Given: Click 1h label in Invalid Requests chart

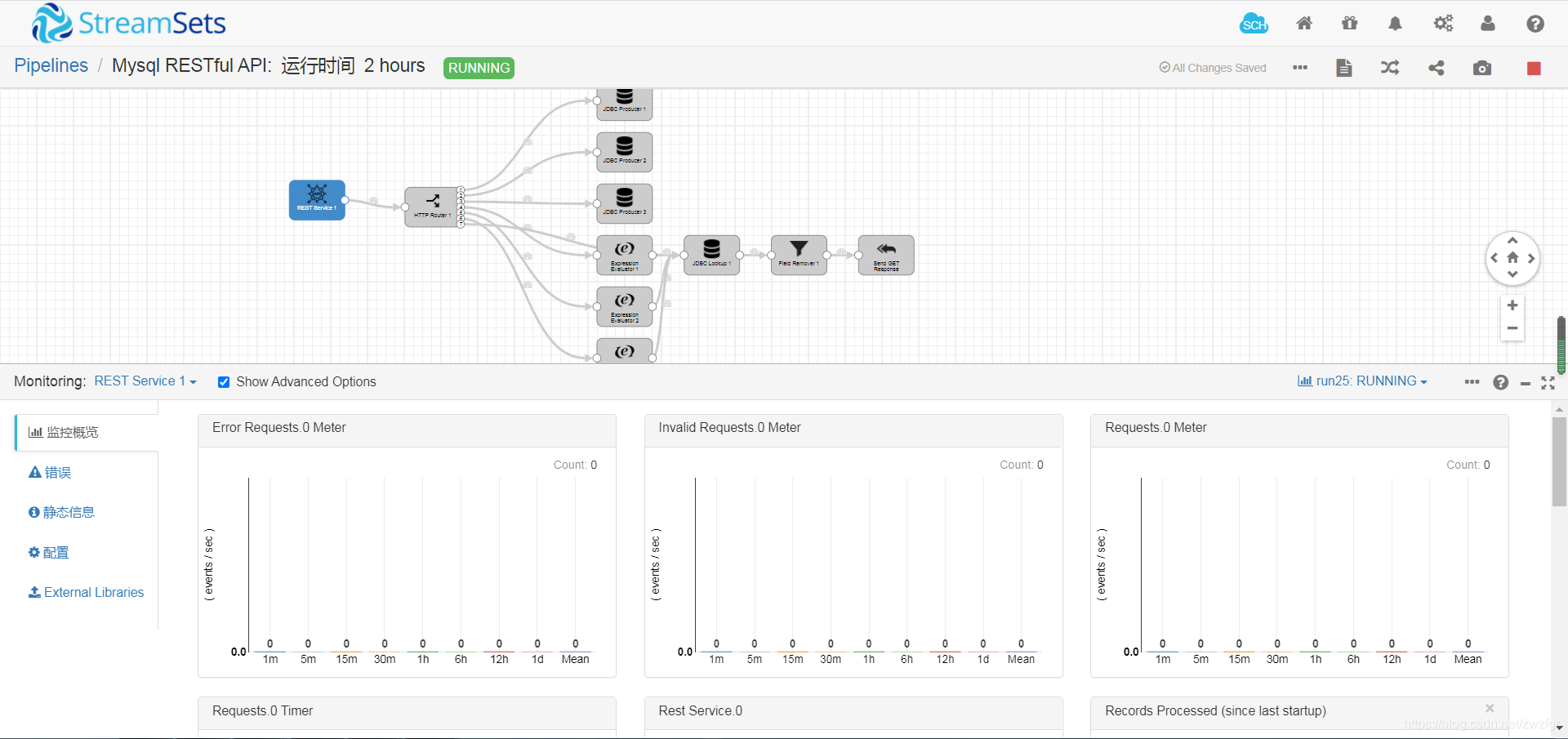Looking at the screenshot, I should pyautogui.click(x=868, y=659).
